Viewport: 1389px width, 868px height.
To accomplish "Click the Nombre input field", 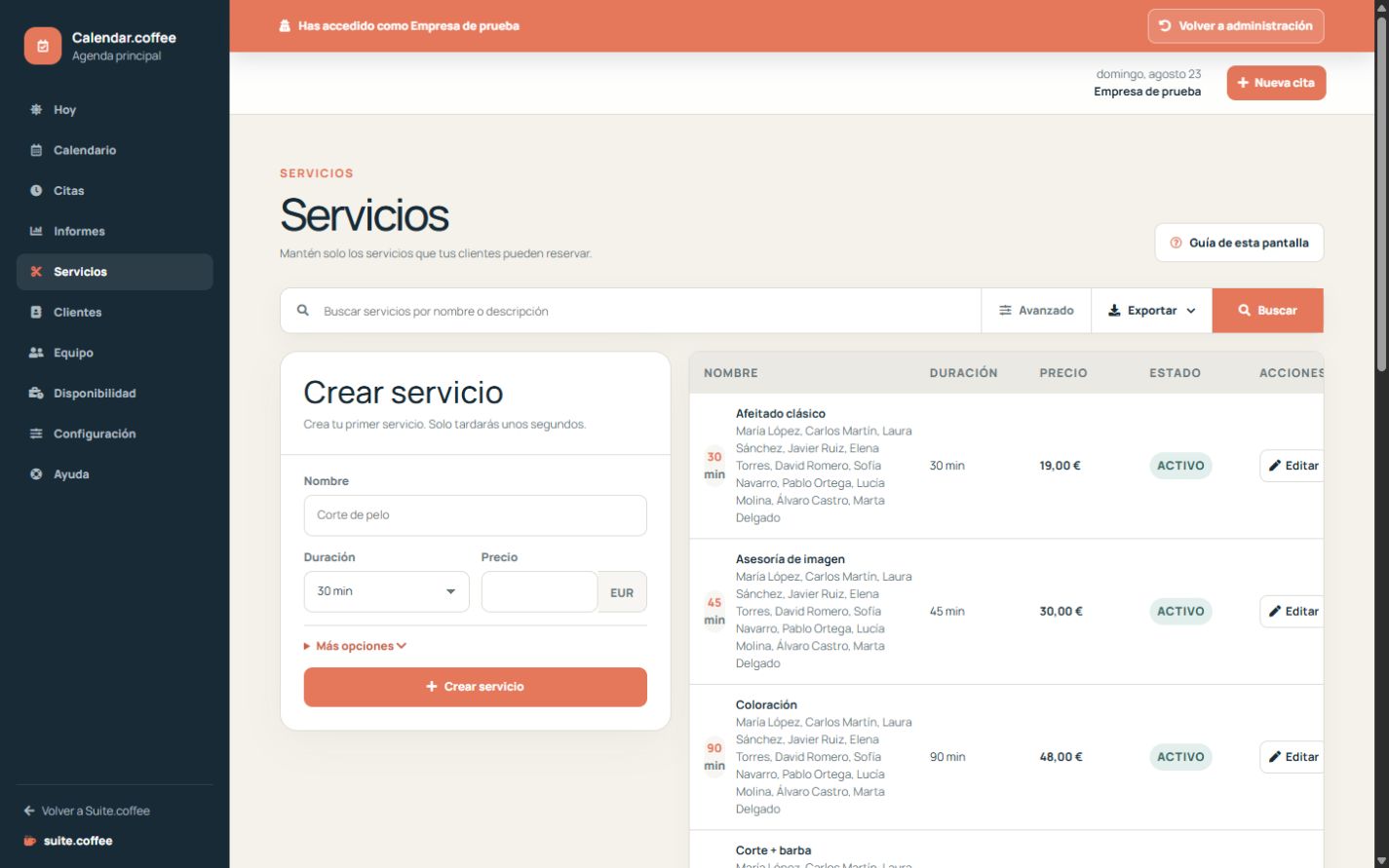I will click(x=475, y=515).
